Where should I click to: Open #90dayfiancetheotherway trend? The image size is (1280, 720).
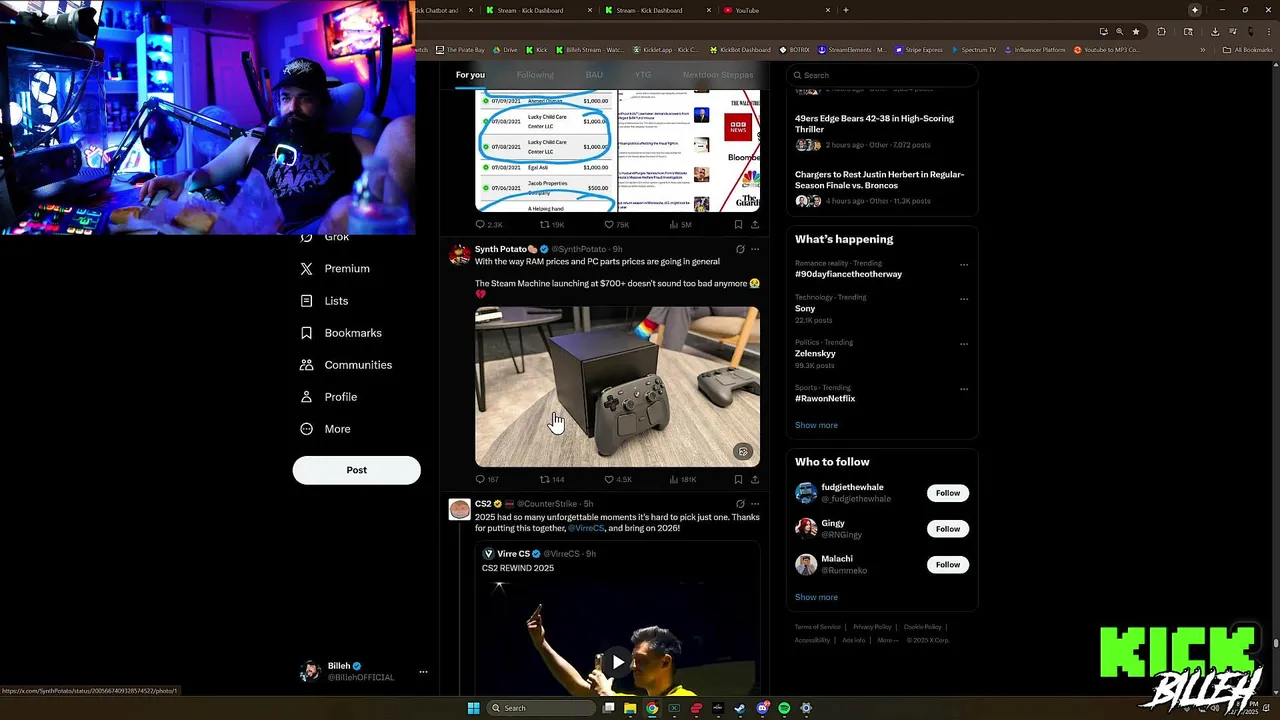(848, 274)
